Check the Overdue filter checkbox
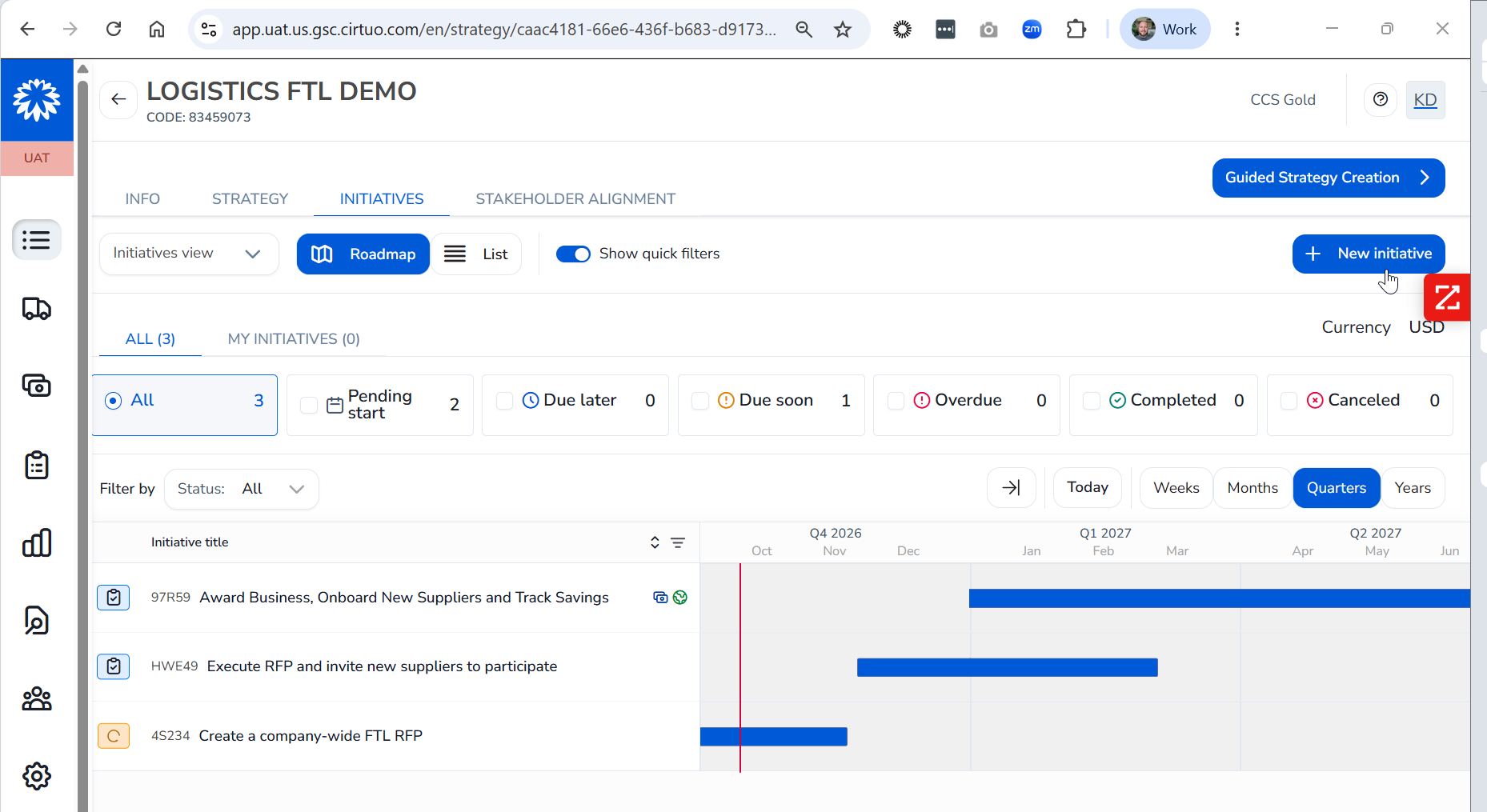Image resolution: width=1487 pixels, height=812 pixels. tap(896, 400)
